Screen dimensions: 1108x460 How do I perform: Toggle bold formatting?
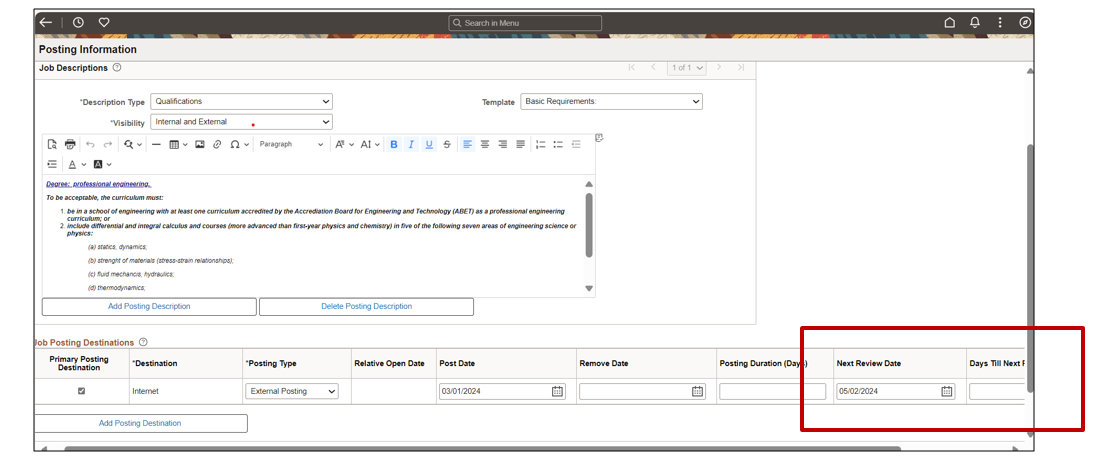point(394,144)
